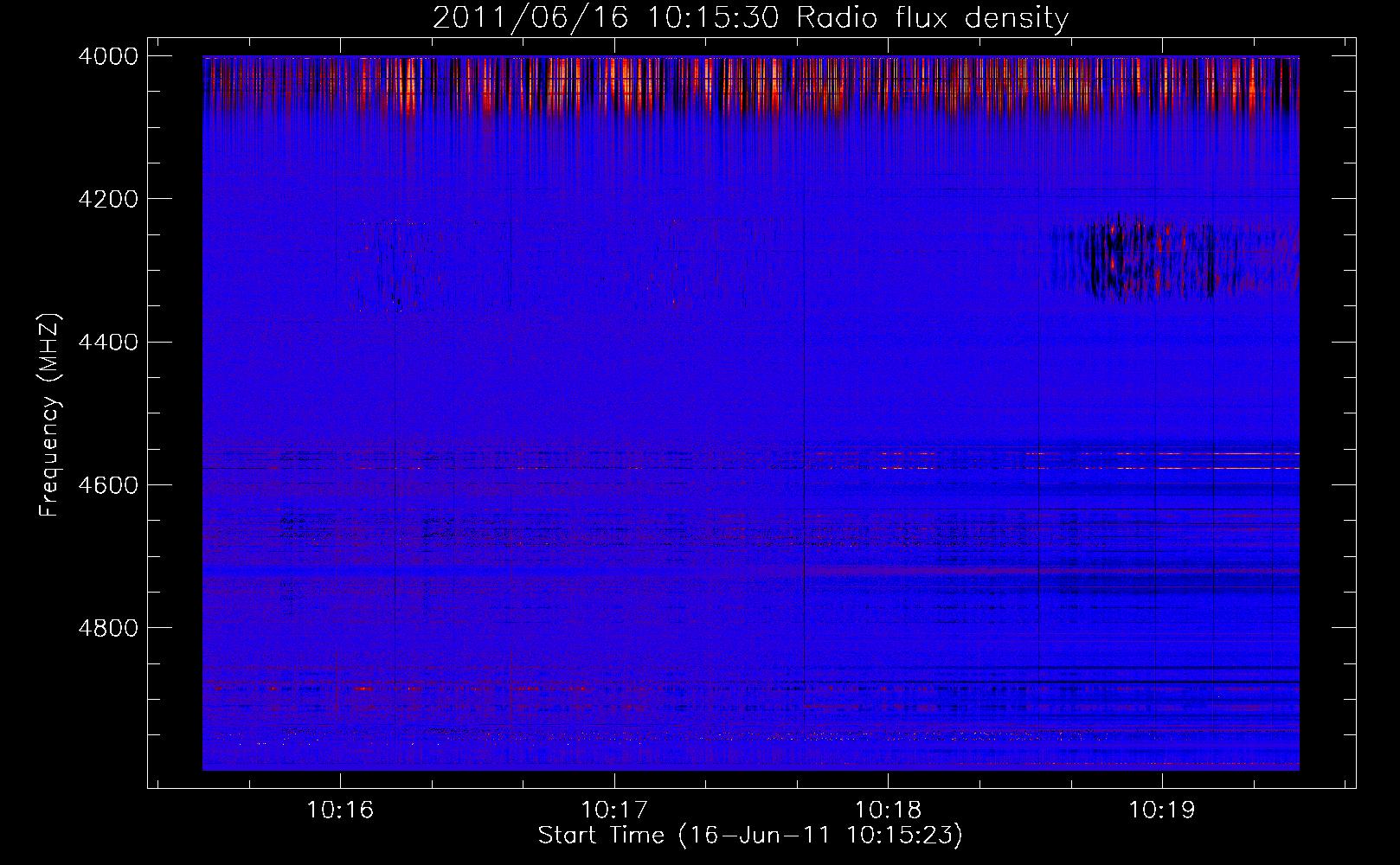Click the burst feature near 4300 MHz

(x=1172, y=257)
